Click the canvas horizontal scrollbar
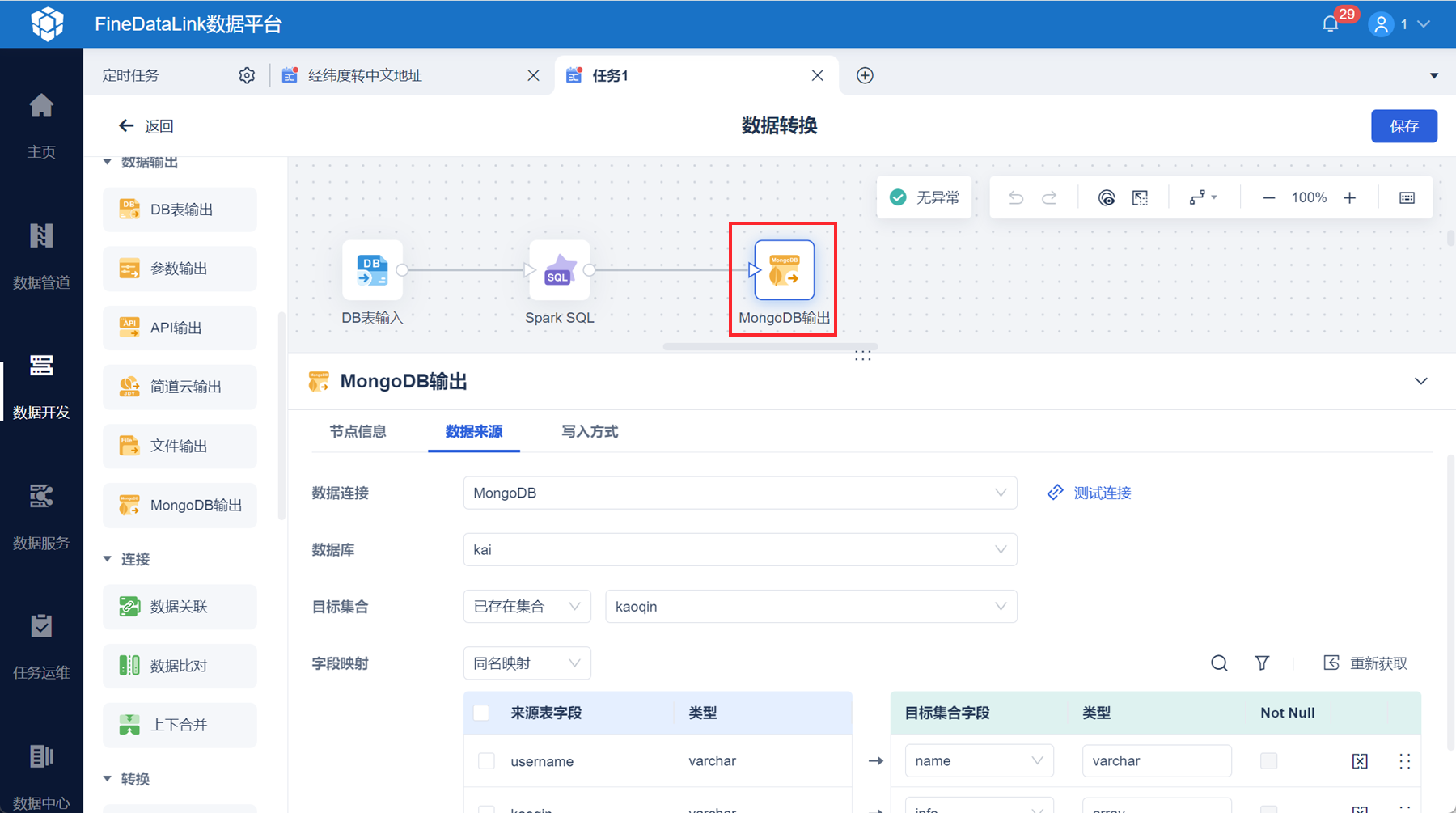 [x=770, y=347]
